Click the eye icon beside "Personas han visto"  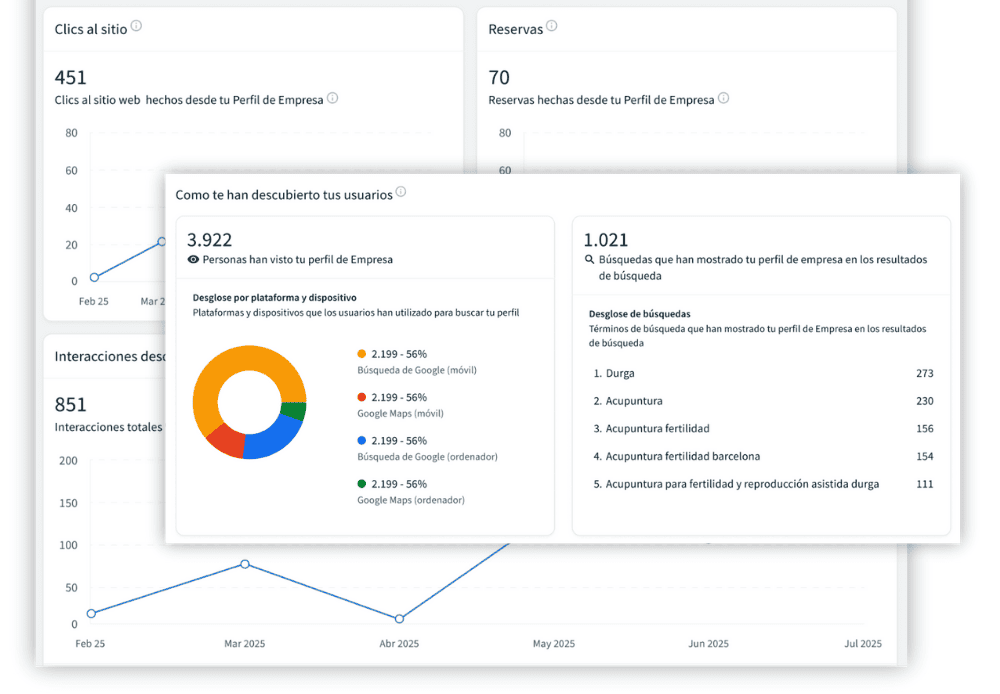click(193, 259)
